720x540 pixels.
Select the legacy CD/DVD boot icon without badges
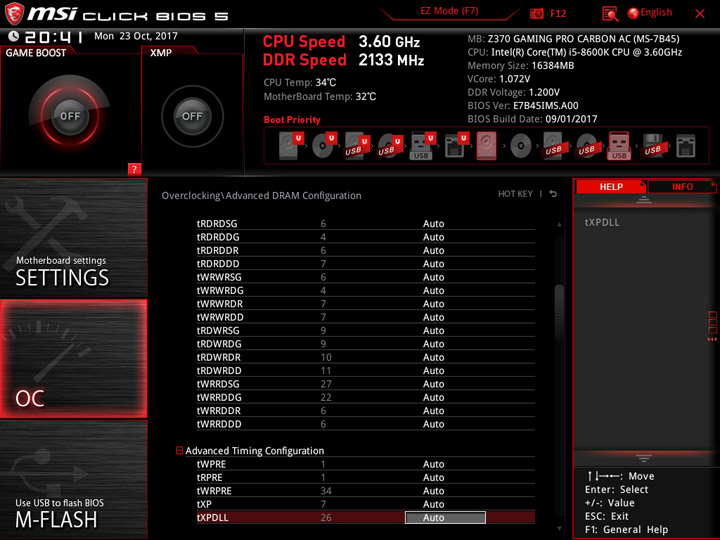coord(520,146)
